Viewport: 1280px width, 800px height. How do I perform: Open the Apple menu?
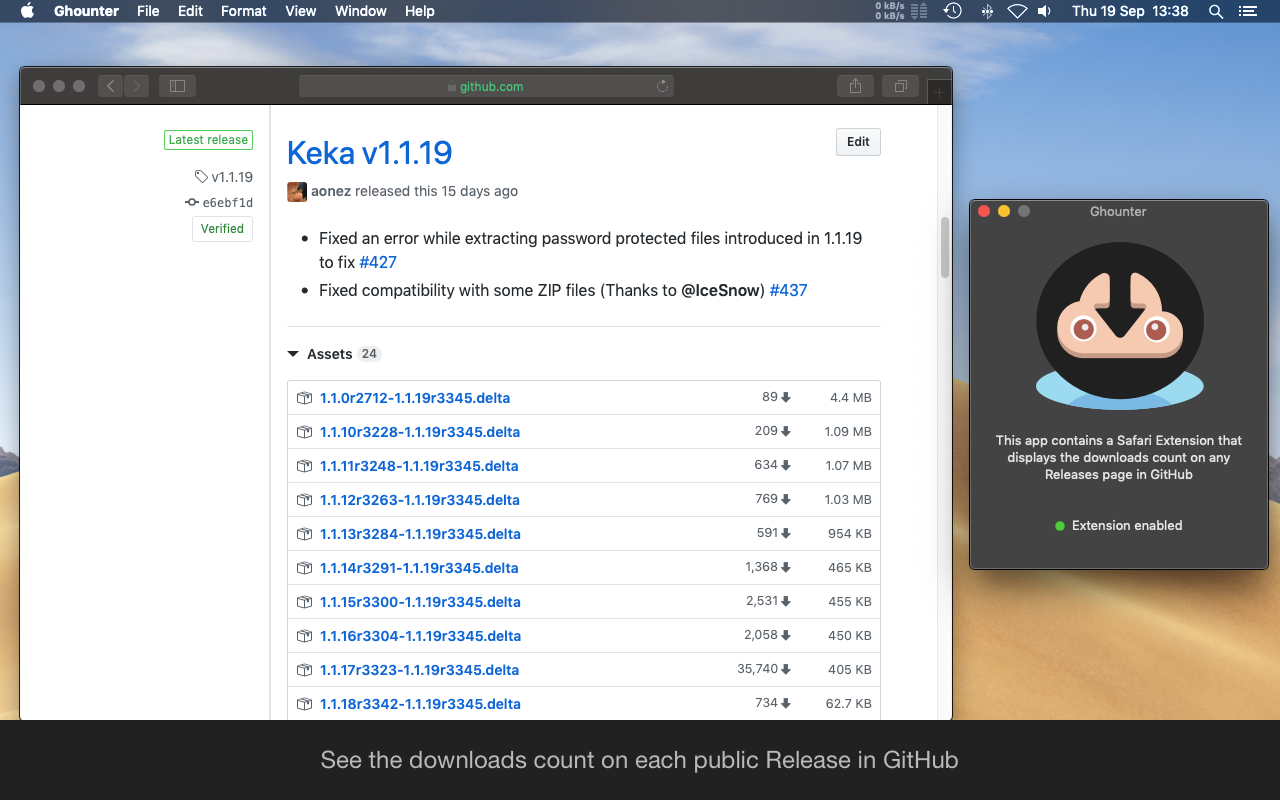[27, 11]
